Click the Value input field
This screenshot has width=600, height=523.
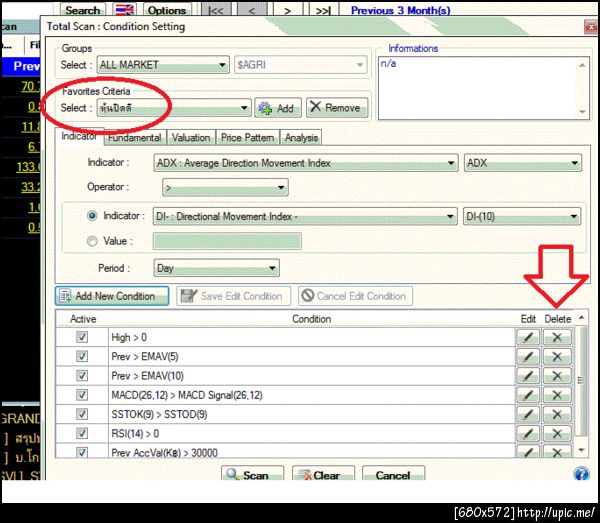[x=227, y=241]
